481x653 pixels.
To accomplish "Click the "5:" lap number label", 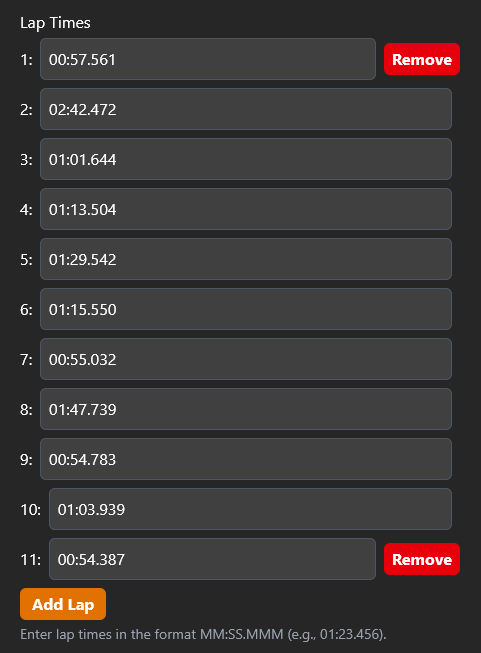I will point(26,259).
